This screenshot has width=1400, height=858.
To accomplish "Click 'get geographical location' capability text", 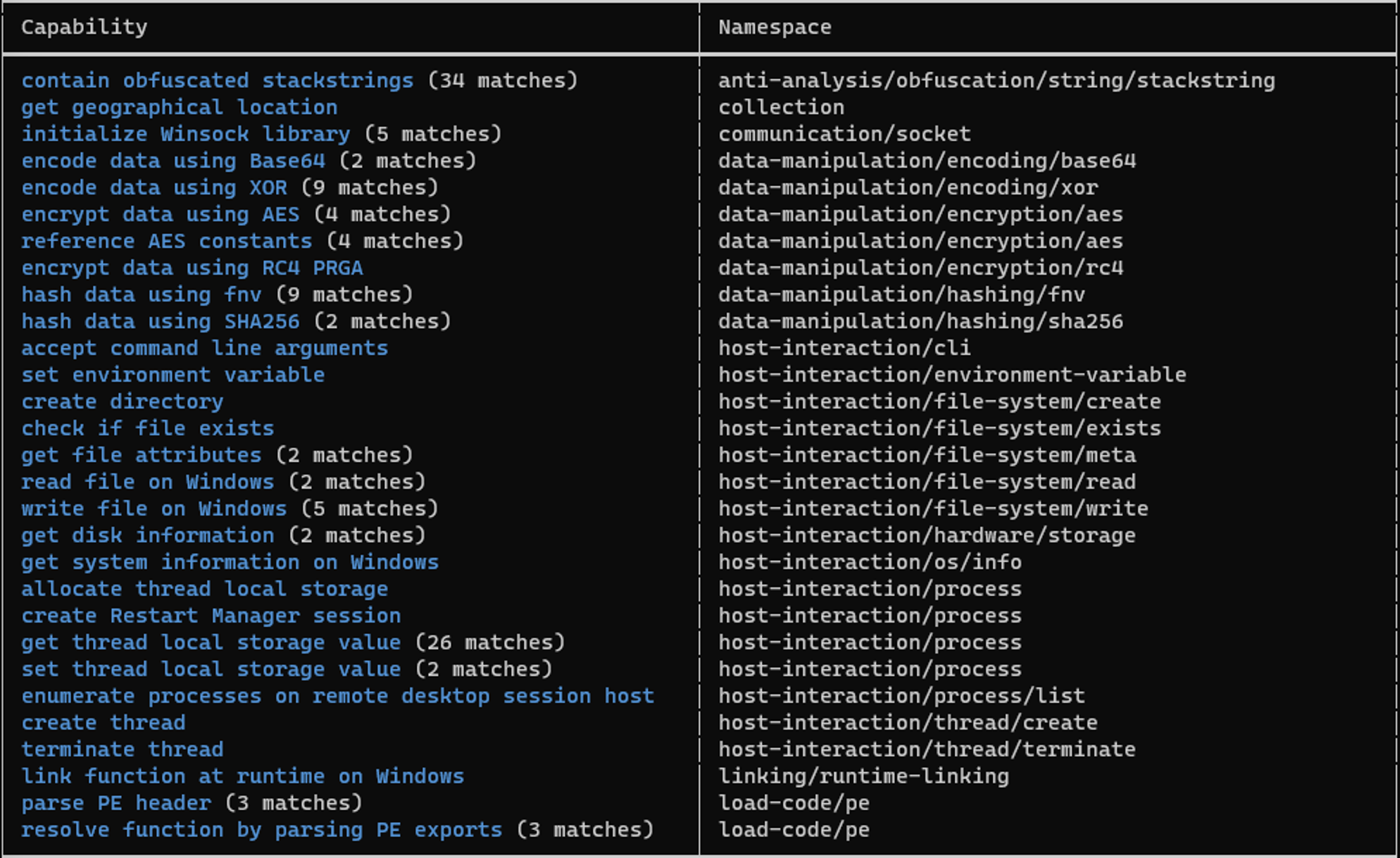I will point(179,107).
